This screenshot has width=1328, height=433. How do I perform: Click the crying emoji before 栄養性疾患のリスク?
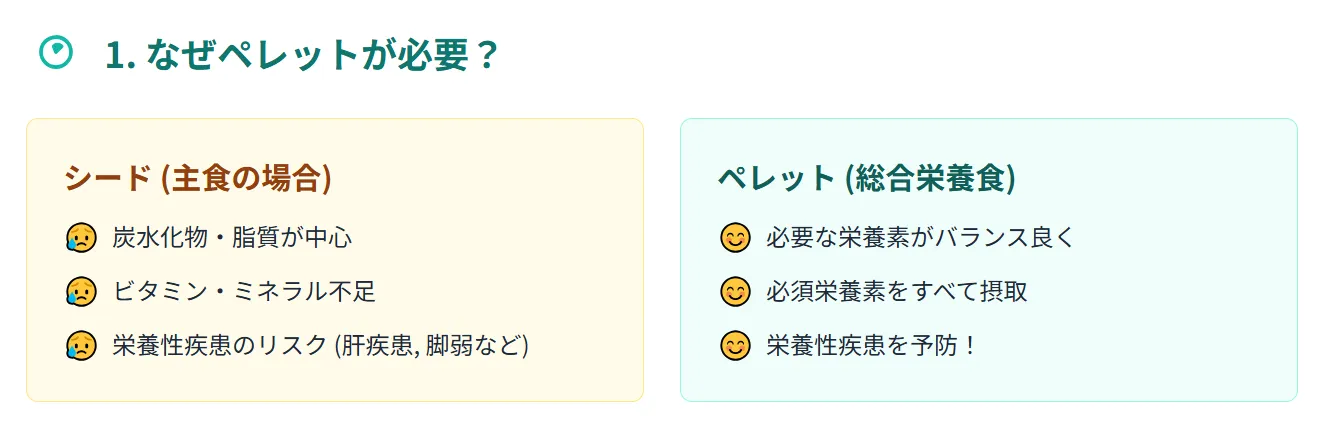click(81, 346)
